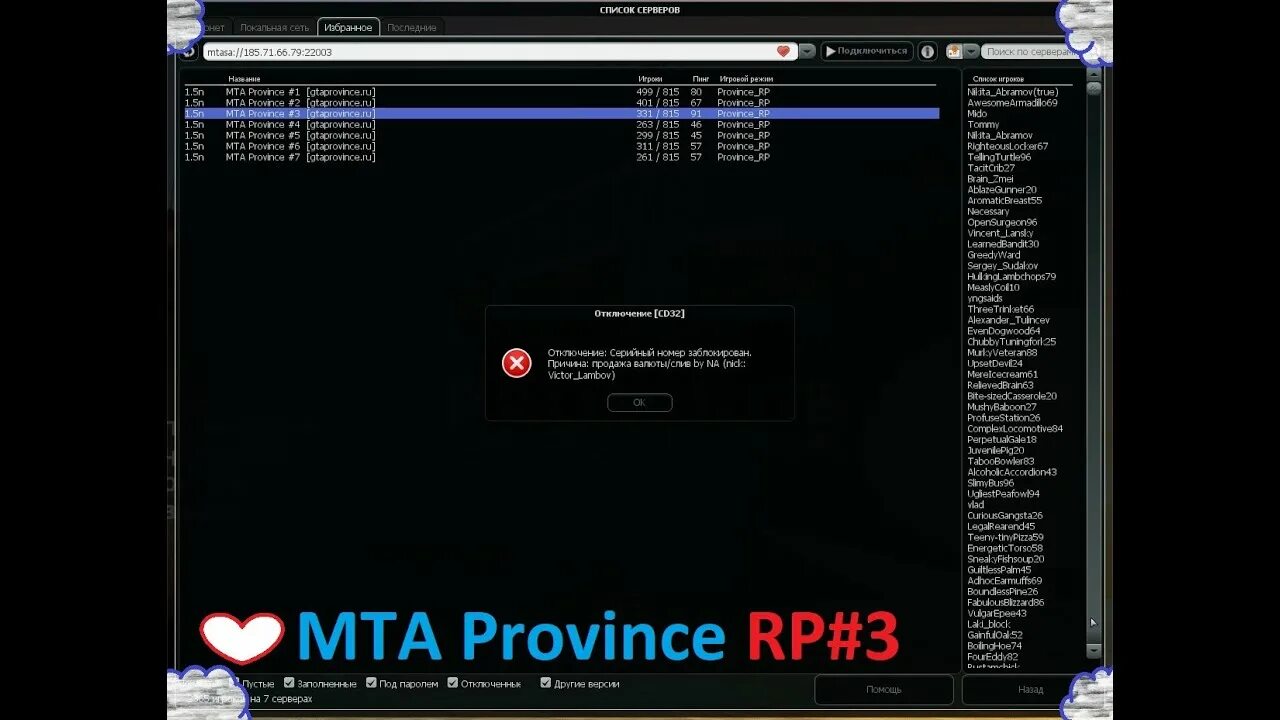Image resolution: width=1280 pixels, height=720 pixels.
Task: Click player Nikita_Abramov(true) in player list
Action: 1012,92
